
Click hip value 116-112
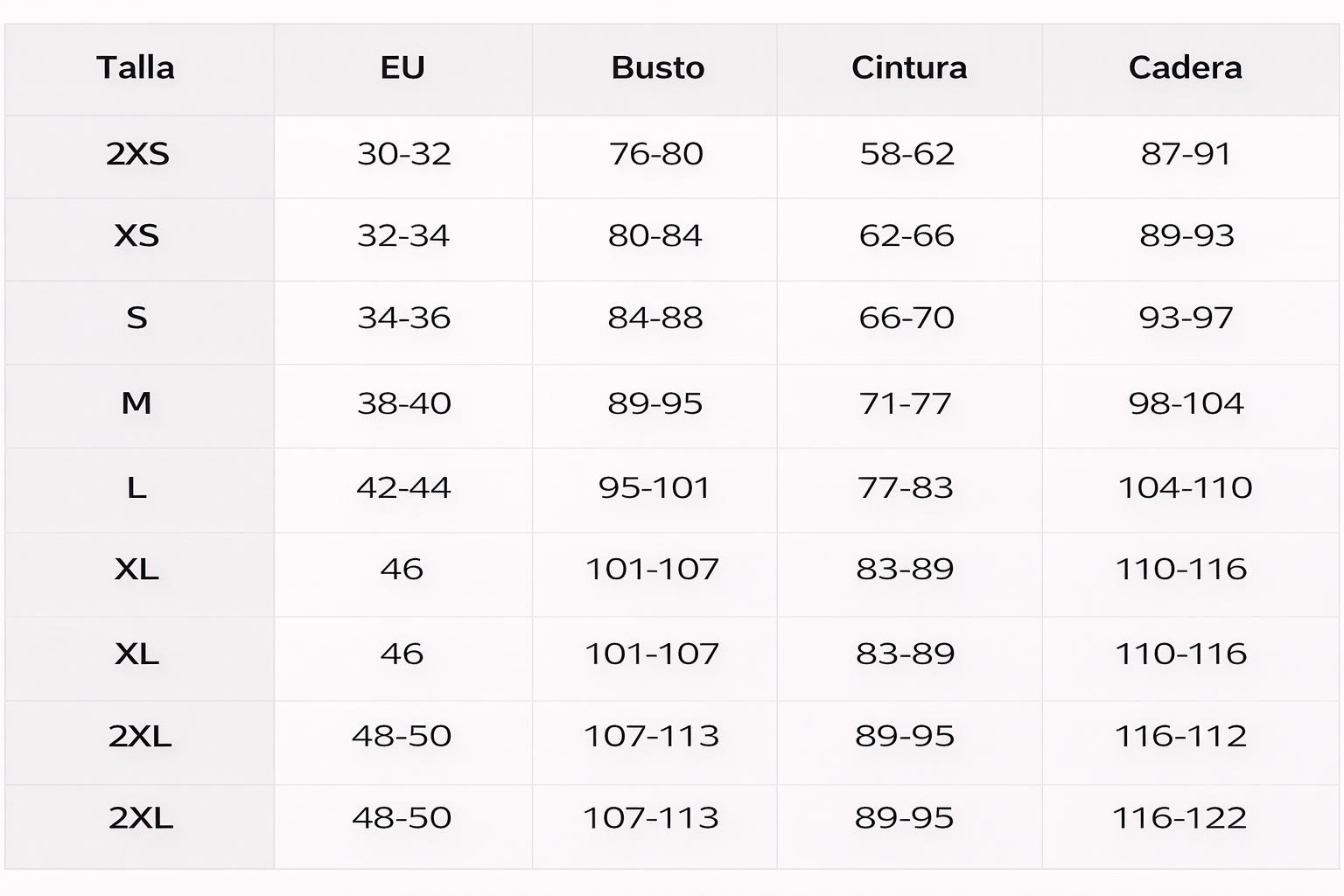1180,736
